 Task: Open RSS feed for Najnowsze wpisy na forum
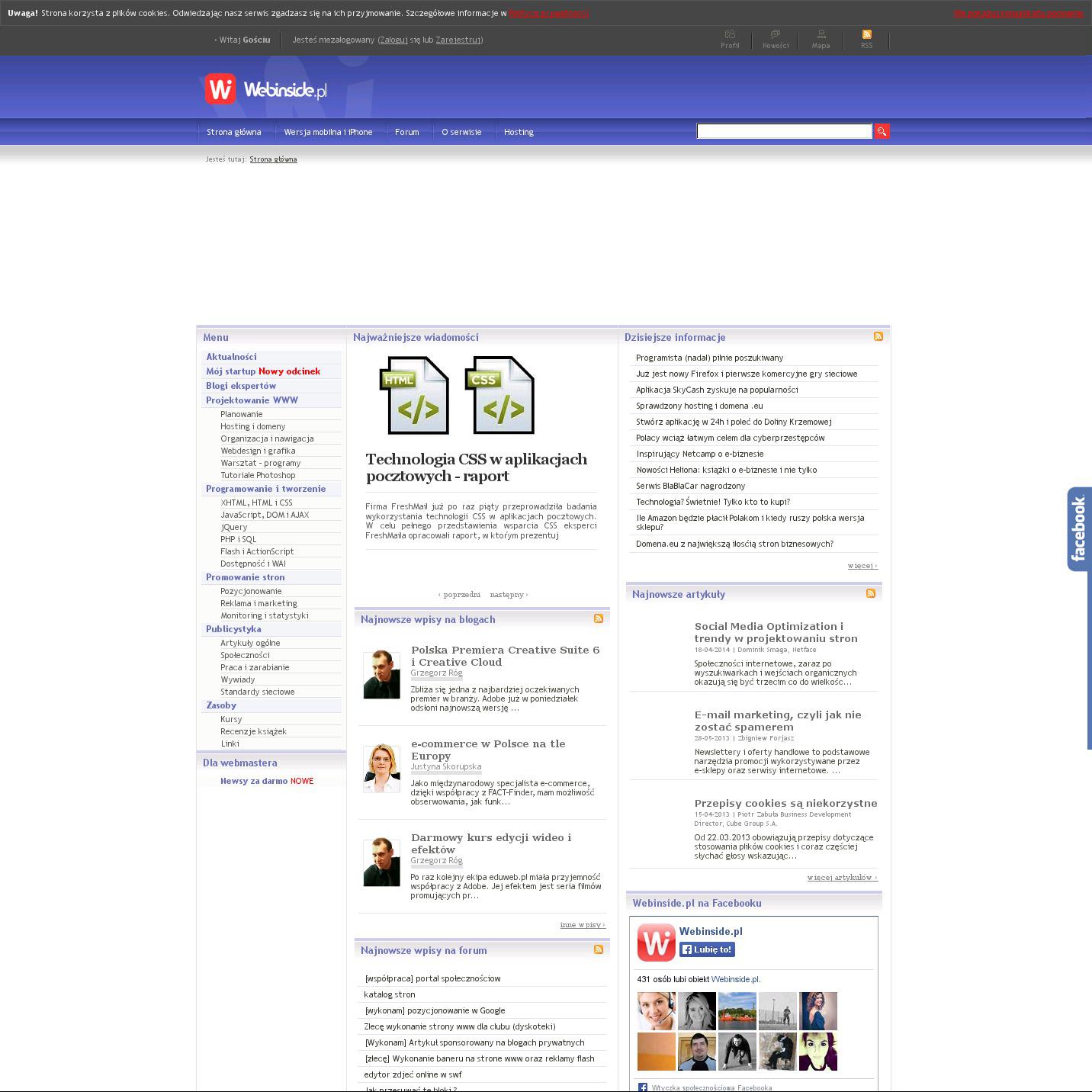(x=599, y=949)
